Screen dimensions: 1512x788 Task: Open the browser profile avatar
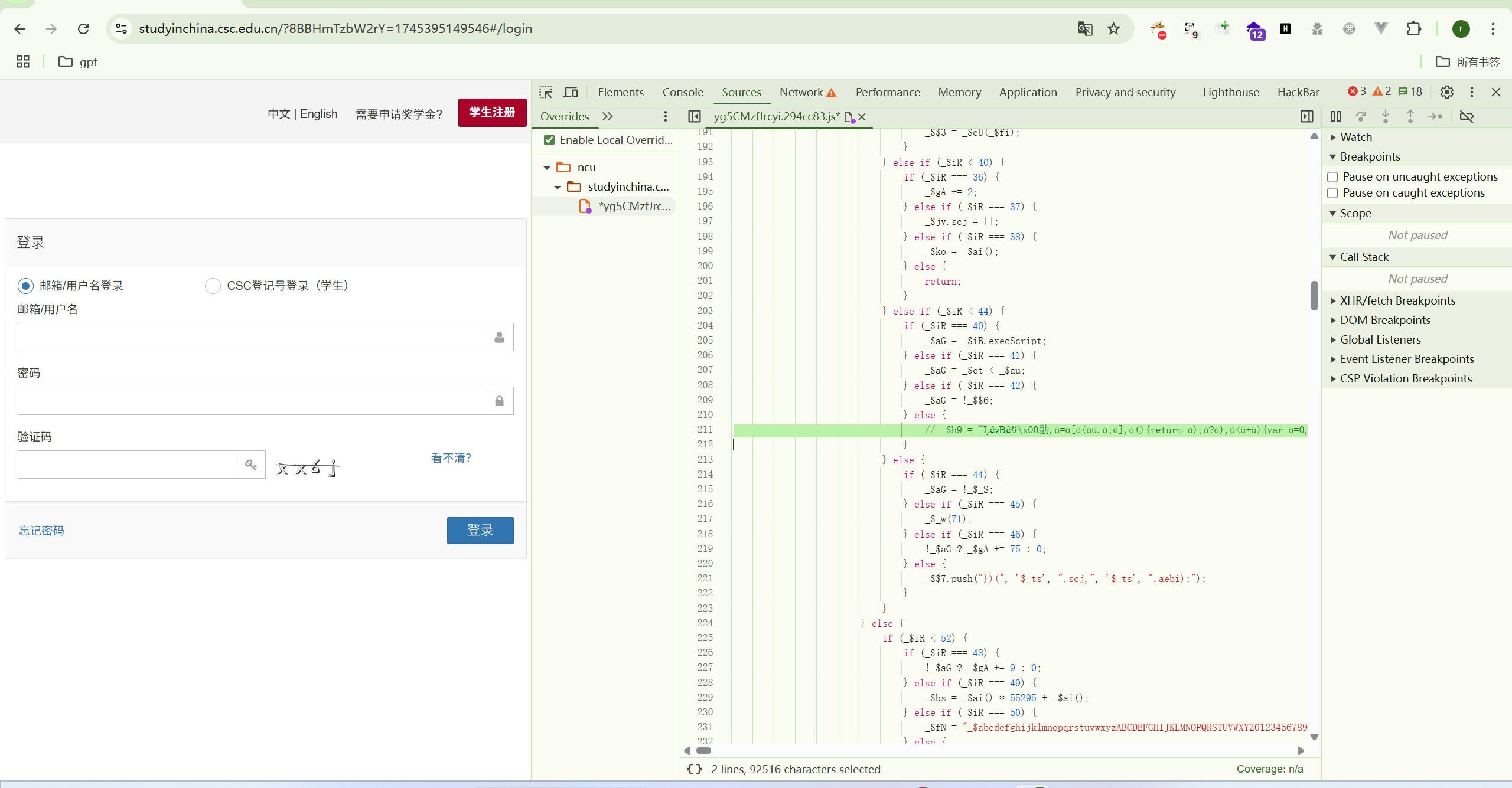(x=1461, y=28)
